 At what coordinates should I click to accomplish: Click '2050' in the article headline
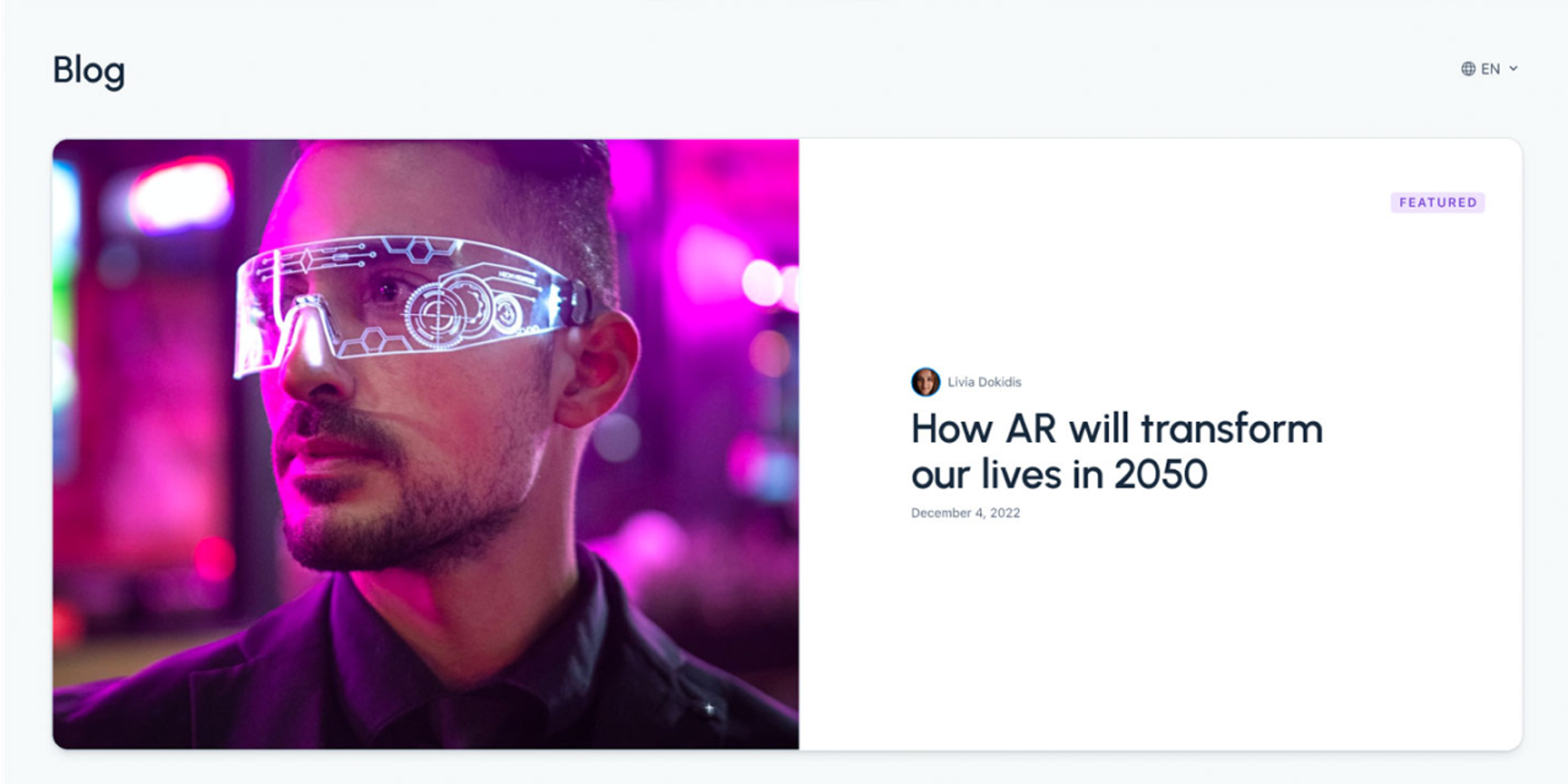[1160, 474]
